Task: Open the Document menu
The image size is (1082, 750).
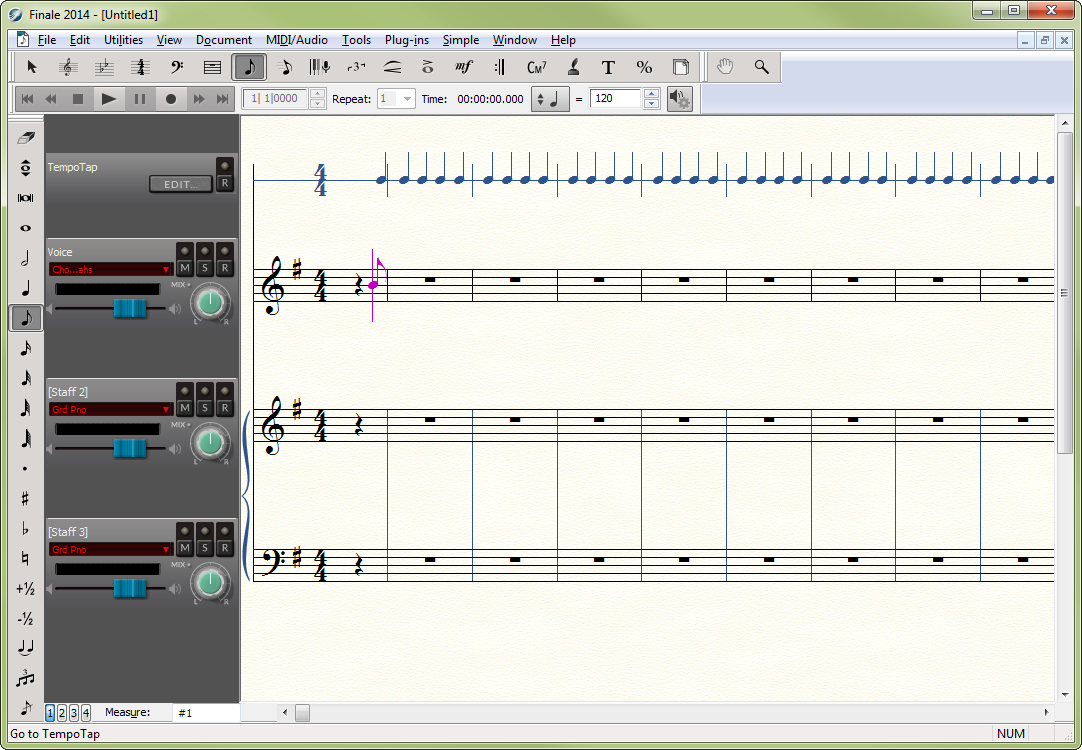Action: 224,40
